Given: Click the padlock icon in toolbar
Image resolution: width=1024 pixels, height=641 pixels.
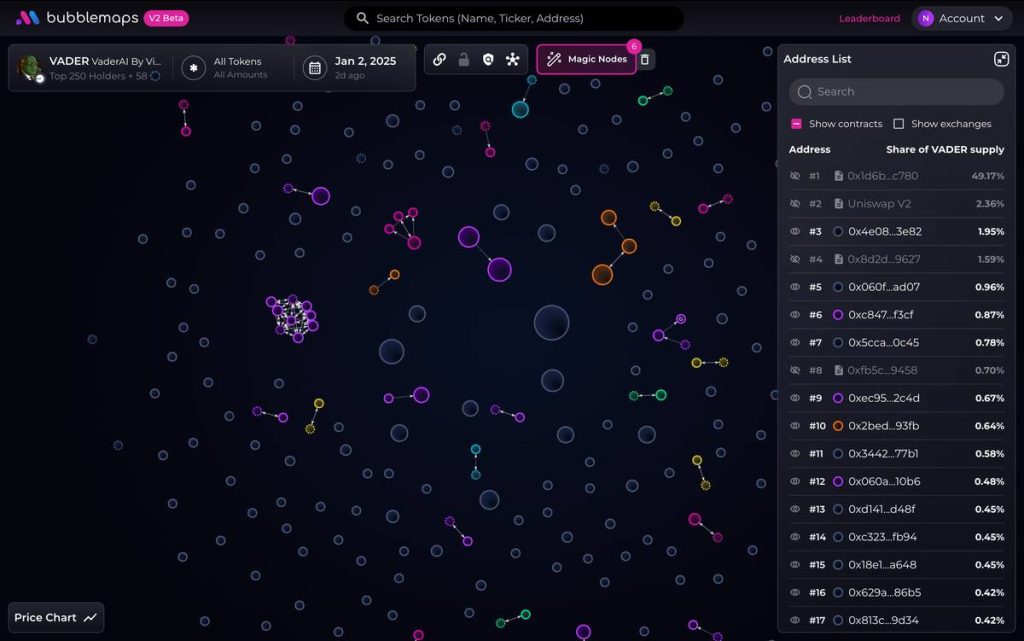Looking at the screenshot, I should point(464,59).
